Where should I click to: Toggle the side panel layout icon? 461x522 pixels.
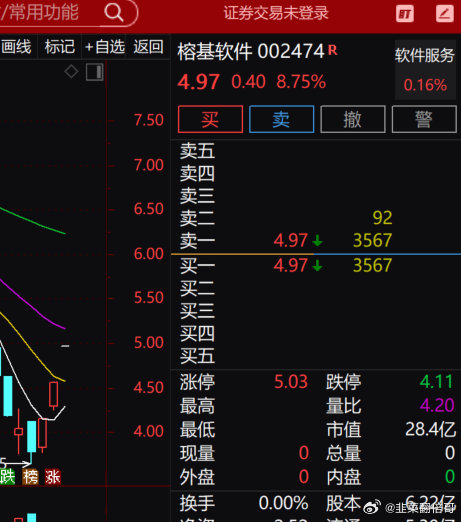point(95,72)
